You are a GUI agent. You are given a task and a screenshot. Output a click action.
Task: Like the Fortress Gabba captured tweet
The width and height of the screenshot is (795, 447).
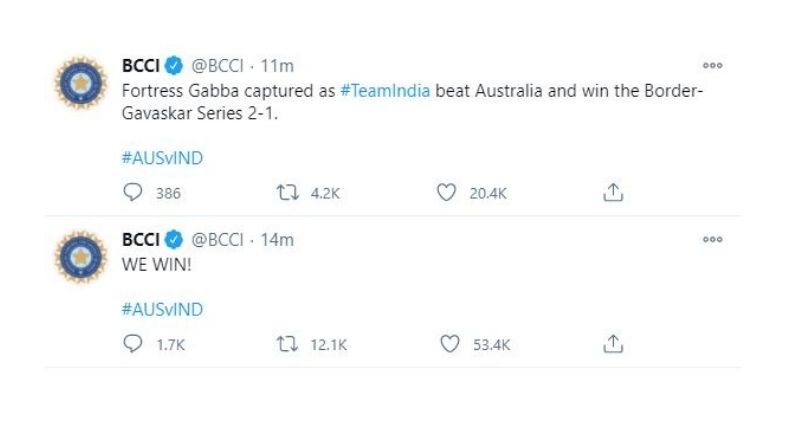[x=446, y=193]
